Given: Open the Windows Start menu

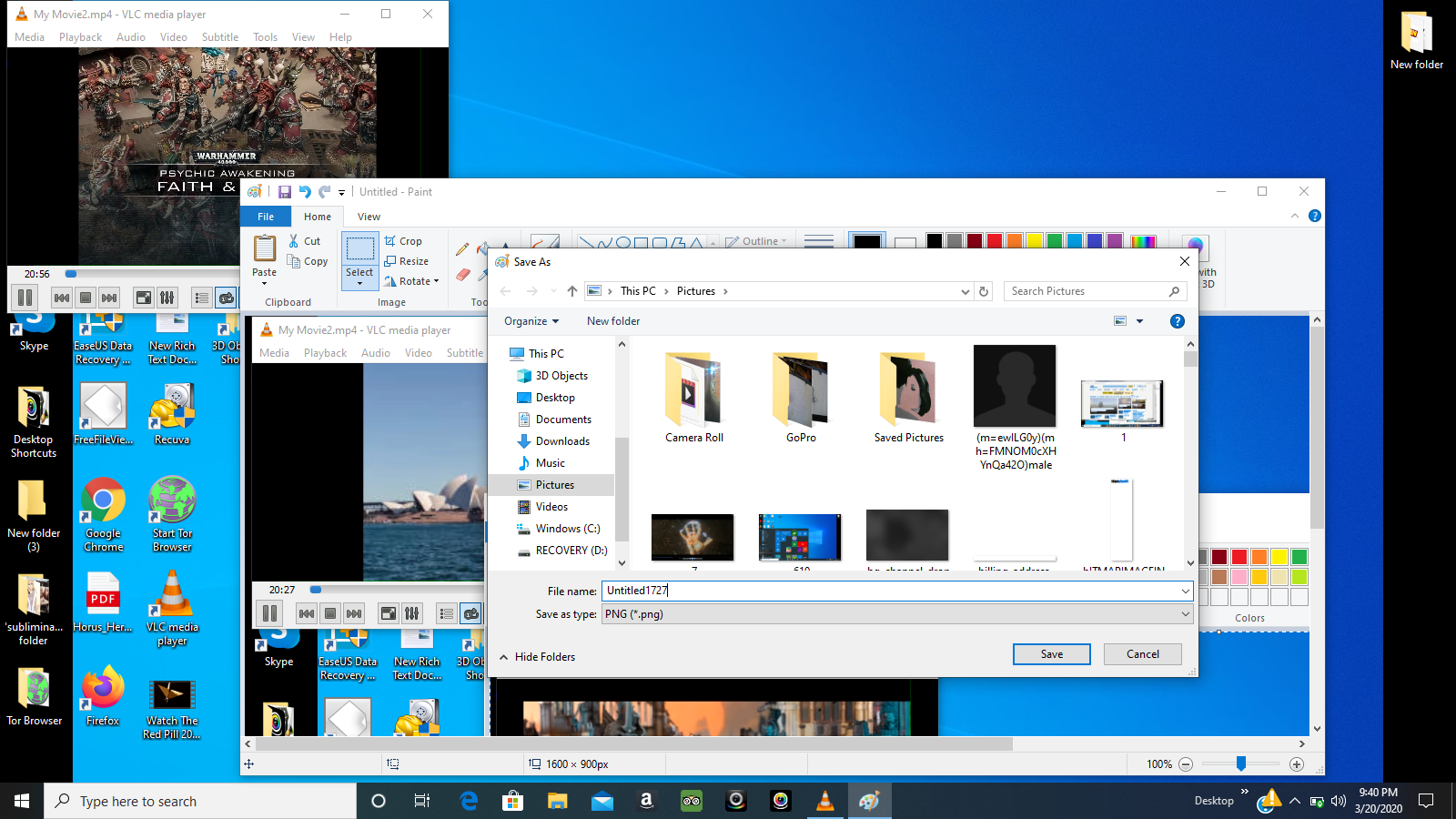Looking at the screenshot, I should [x=22, y=801].
